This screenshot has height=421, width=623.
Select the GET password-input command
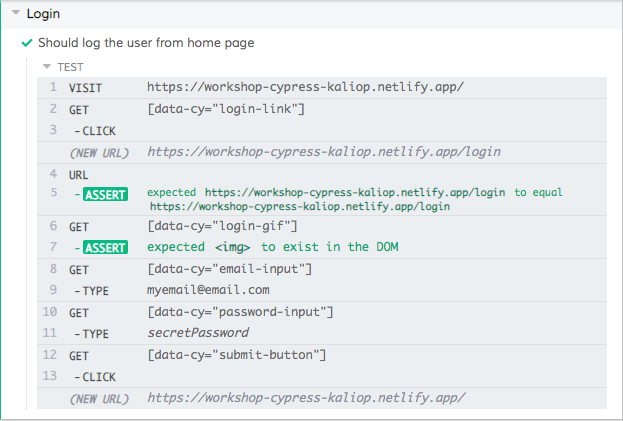[320, 312]
